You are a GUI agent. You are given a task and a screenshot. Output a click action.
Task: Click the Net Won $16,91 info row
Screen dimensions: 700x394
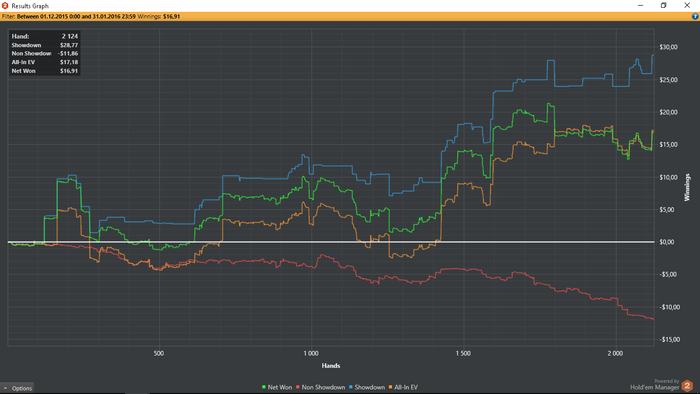tap(45, 71)
